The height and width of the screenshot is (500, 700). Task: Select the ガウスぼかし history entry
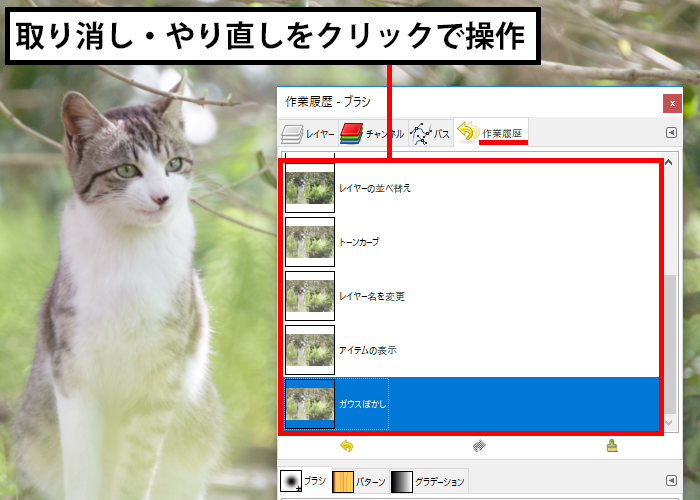tap(471, 404)
